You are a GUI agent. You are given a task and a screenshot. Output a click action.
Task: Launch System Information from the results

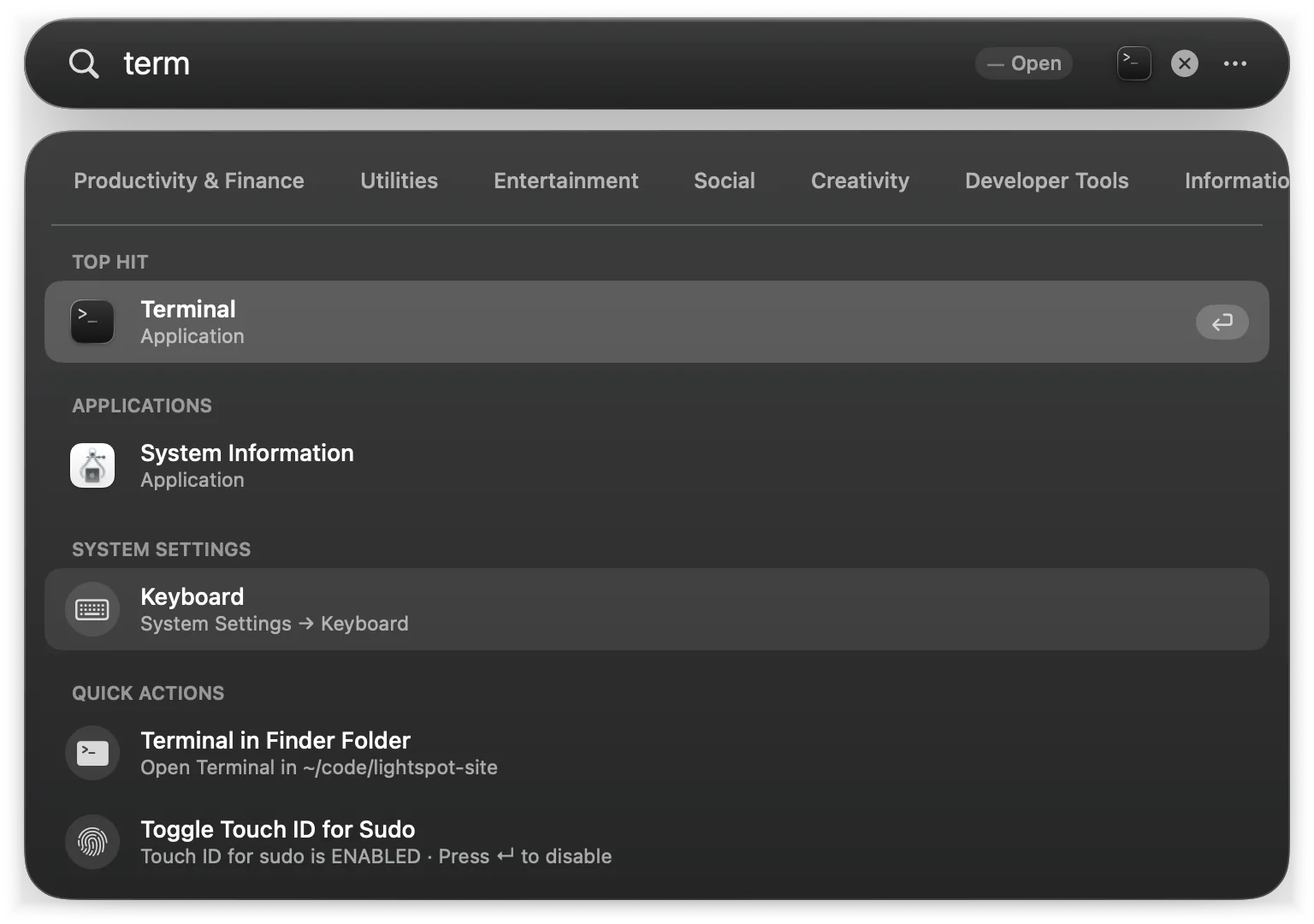point(656,465)
